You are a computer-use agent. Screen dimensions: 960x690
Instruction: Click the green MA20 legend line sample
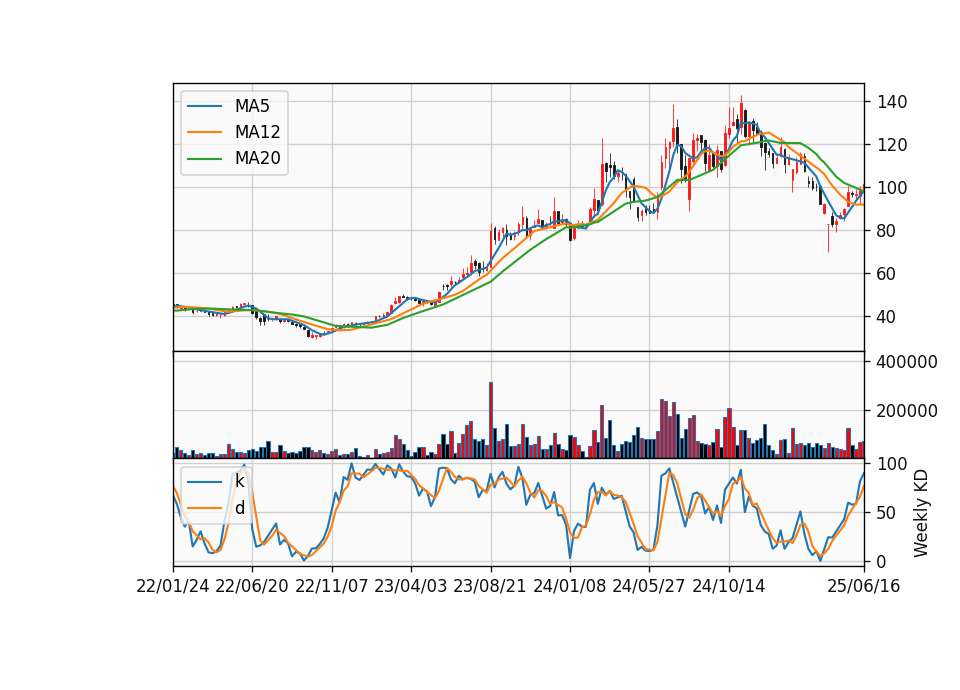pos(204,158)
